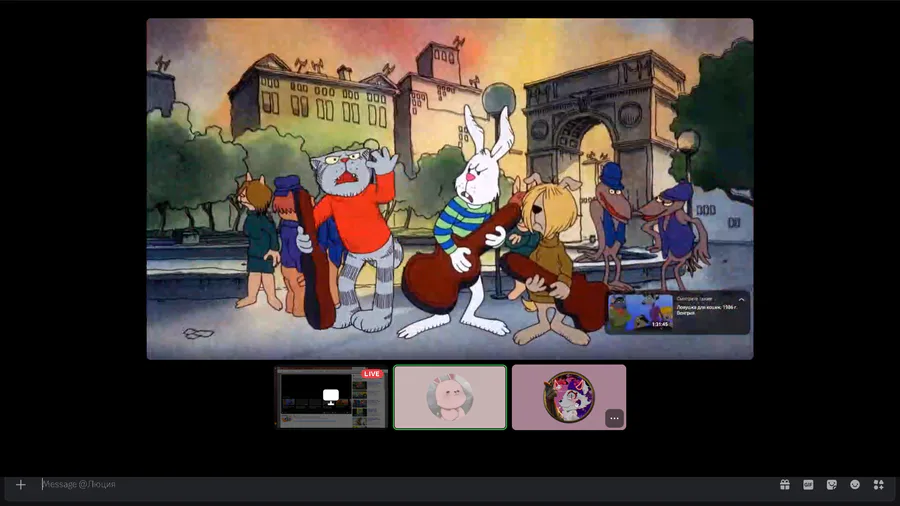Open more options on purple avatar tile
Screen dimensions: 900x506
(614, 418)
